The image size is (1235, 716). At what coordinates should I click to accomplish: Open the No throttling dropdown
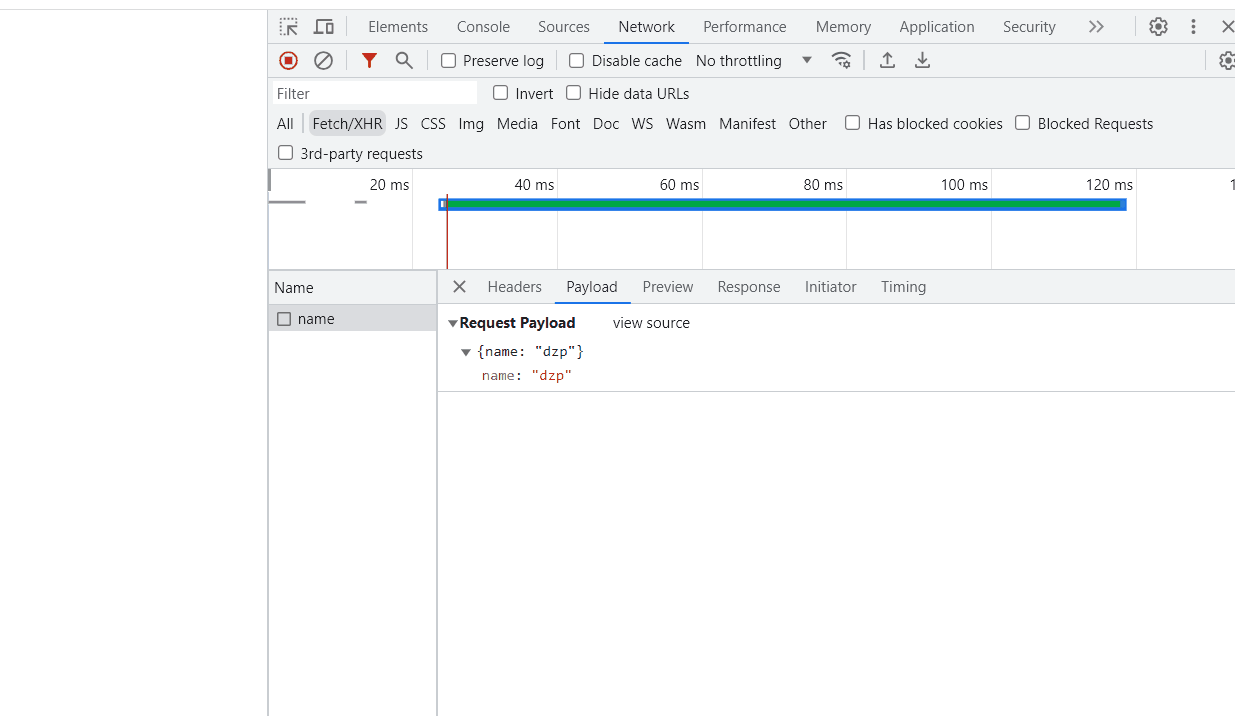click(x=754, y=61)
